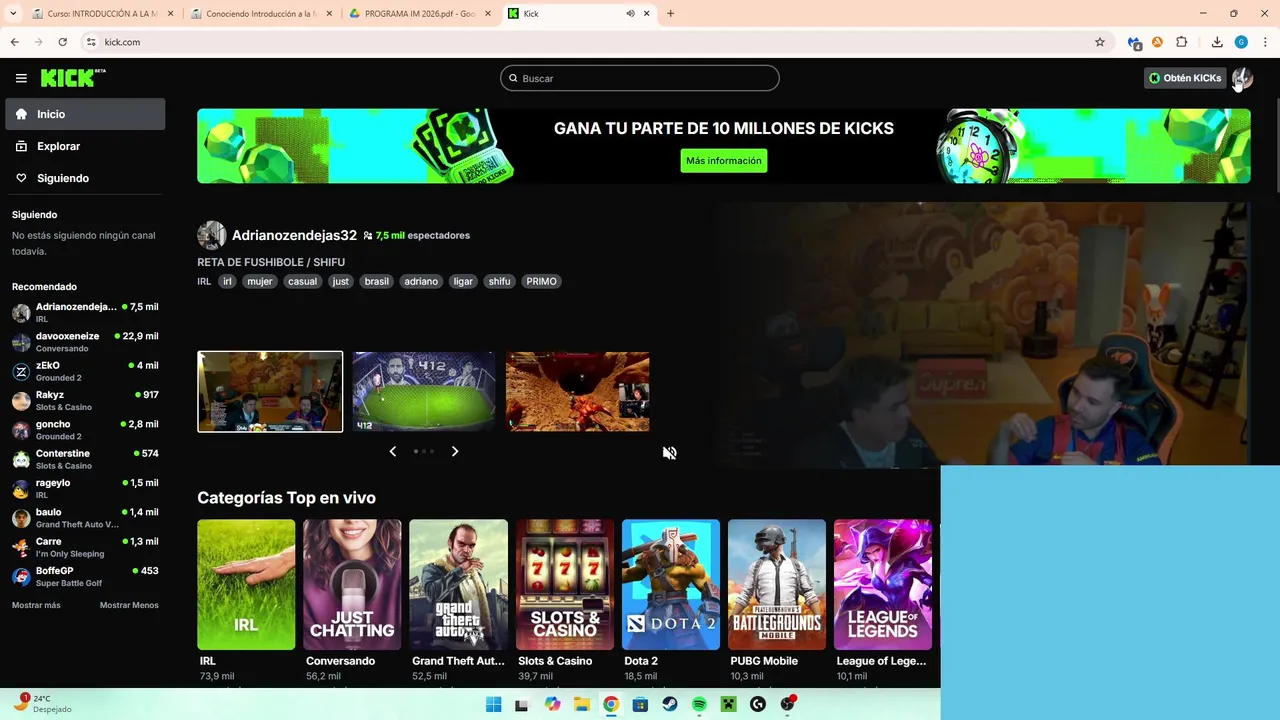This screenshot has height=720, width=1280.
Task: Open recommended channel davooxeneize
Action: (x=85, y=342)
